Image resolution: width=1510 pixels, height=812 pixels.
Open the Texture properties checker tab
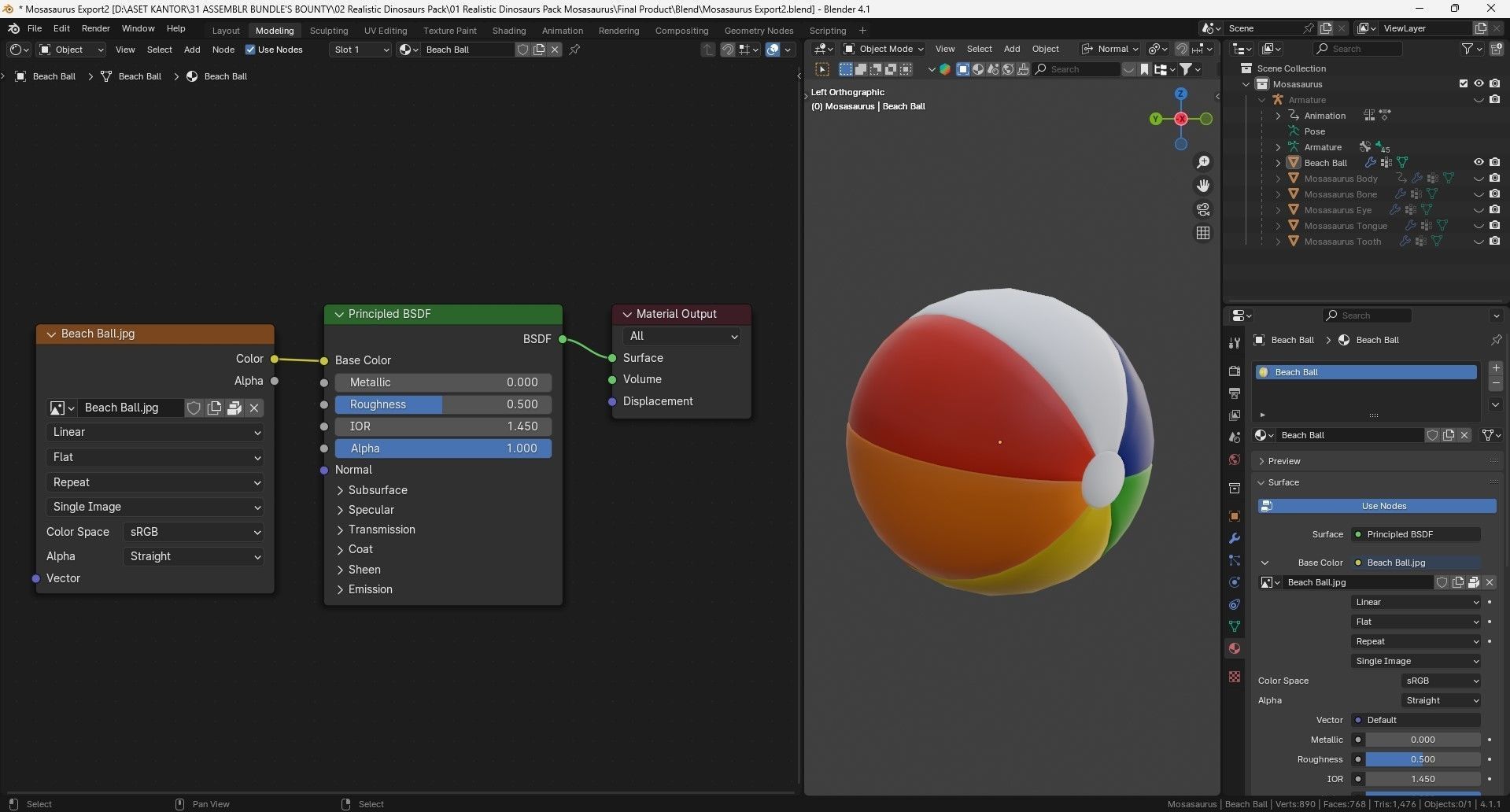1235,677
